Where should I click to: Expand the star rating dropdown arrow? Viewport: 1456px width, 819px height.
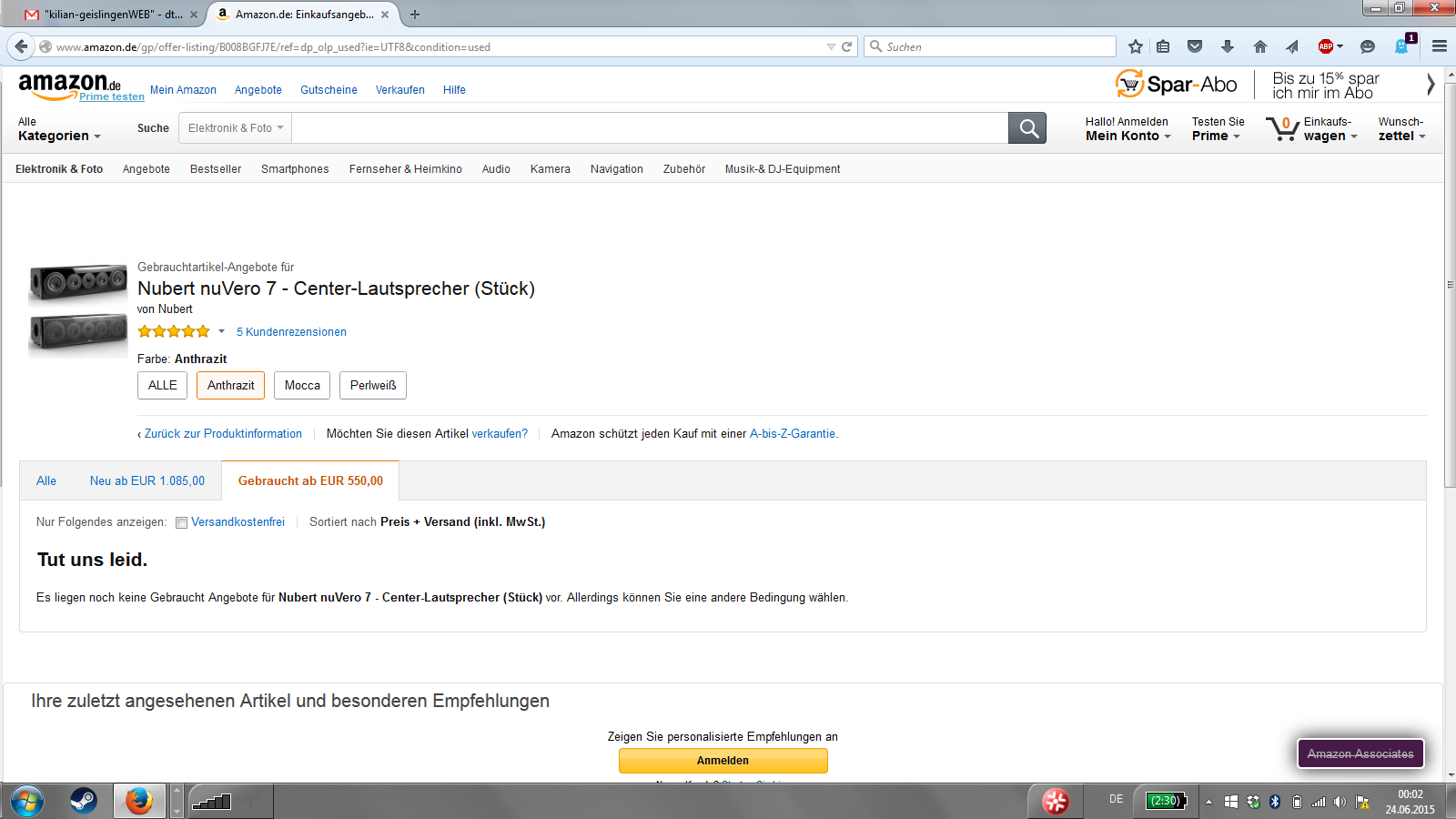[221, 331]
